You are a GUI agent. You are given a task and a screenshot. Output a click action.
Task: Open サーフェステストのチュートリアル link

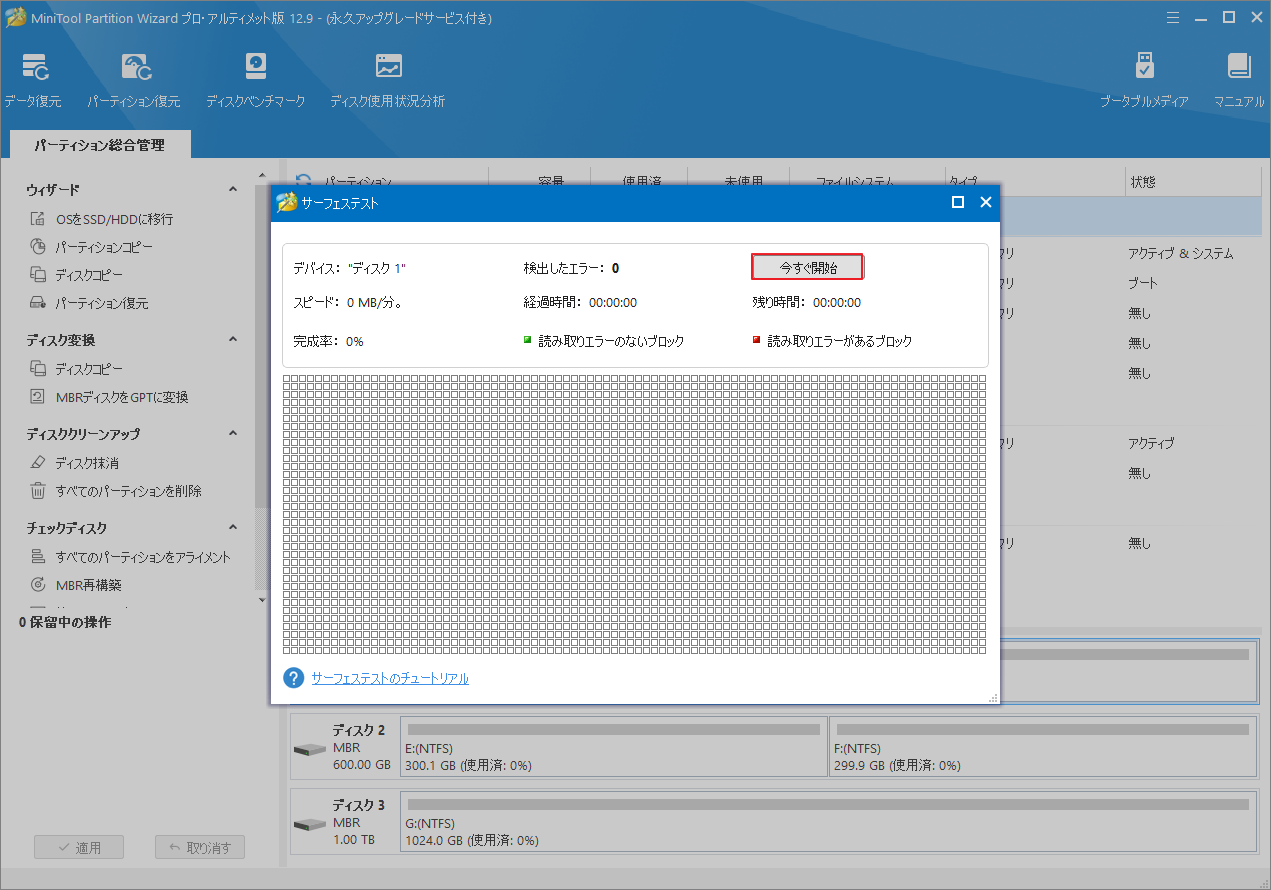[x=390, y=678]
